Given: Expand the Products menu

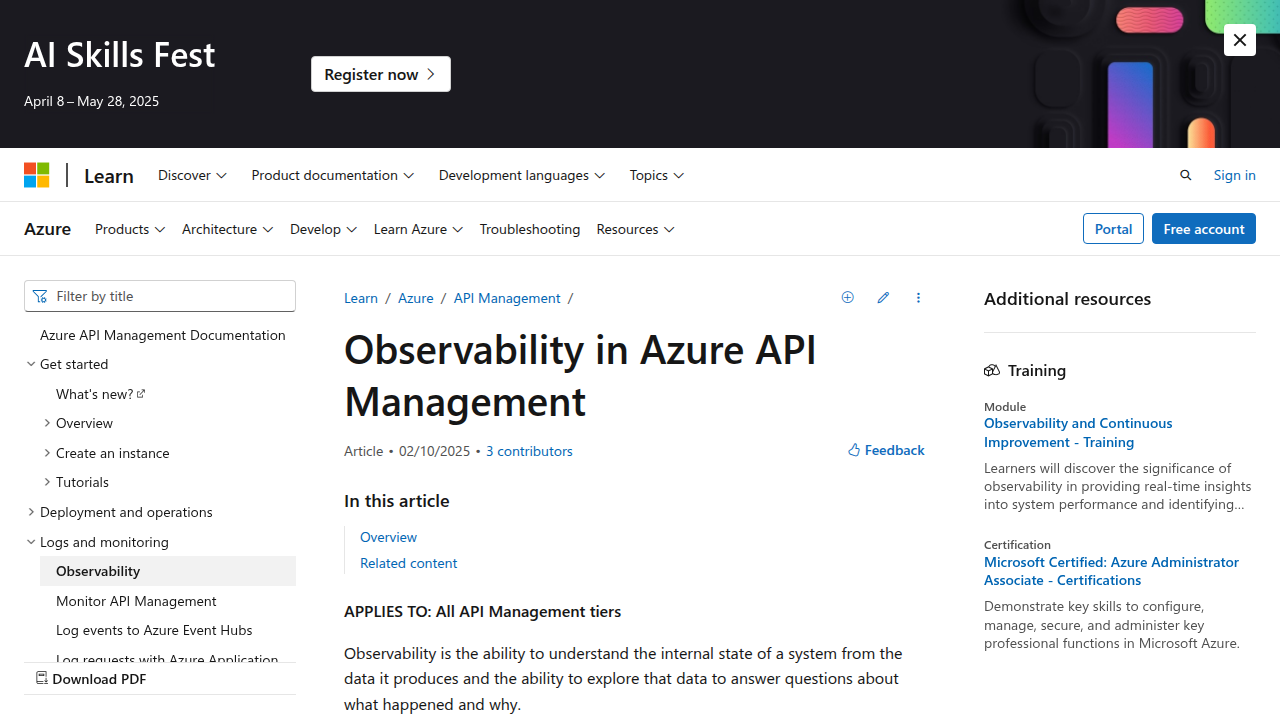Looking at the screenshot, I should click(x=130, y=229).
